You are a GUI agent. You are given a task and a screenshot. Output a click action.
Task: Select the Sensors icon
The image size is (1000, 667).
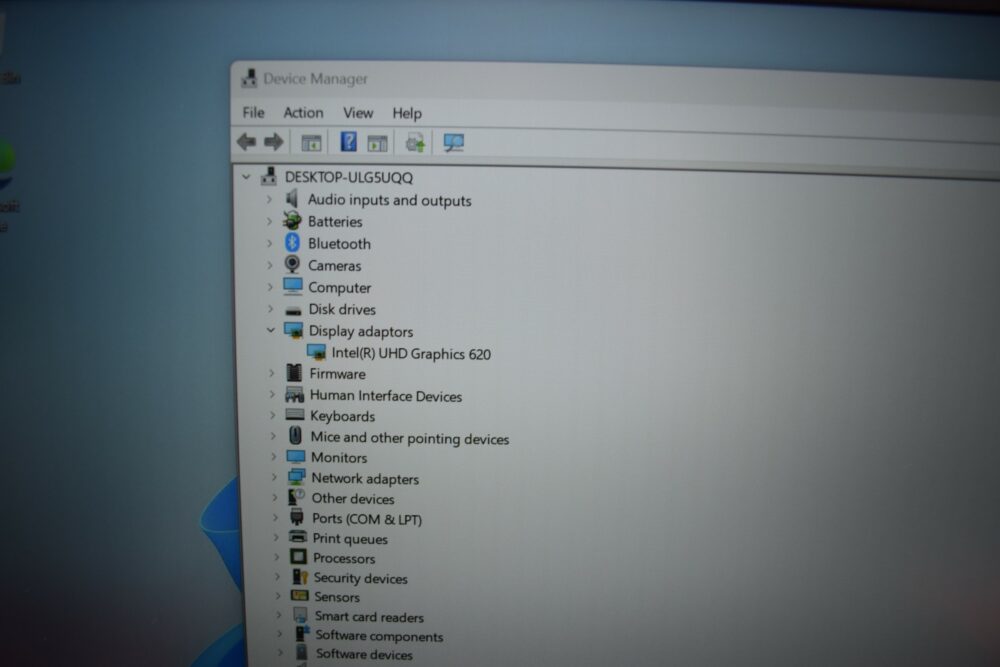[300, 596]
